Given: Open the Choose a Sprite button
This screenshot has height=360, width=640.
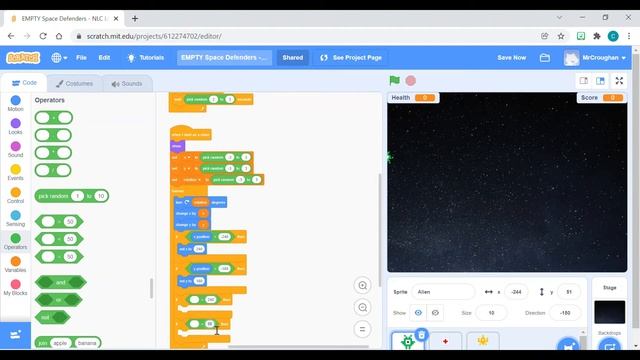Looking at the screenshot, I should click(x=568, y=346).
